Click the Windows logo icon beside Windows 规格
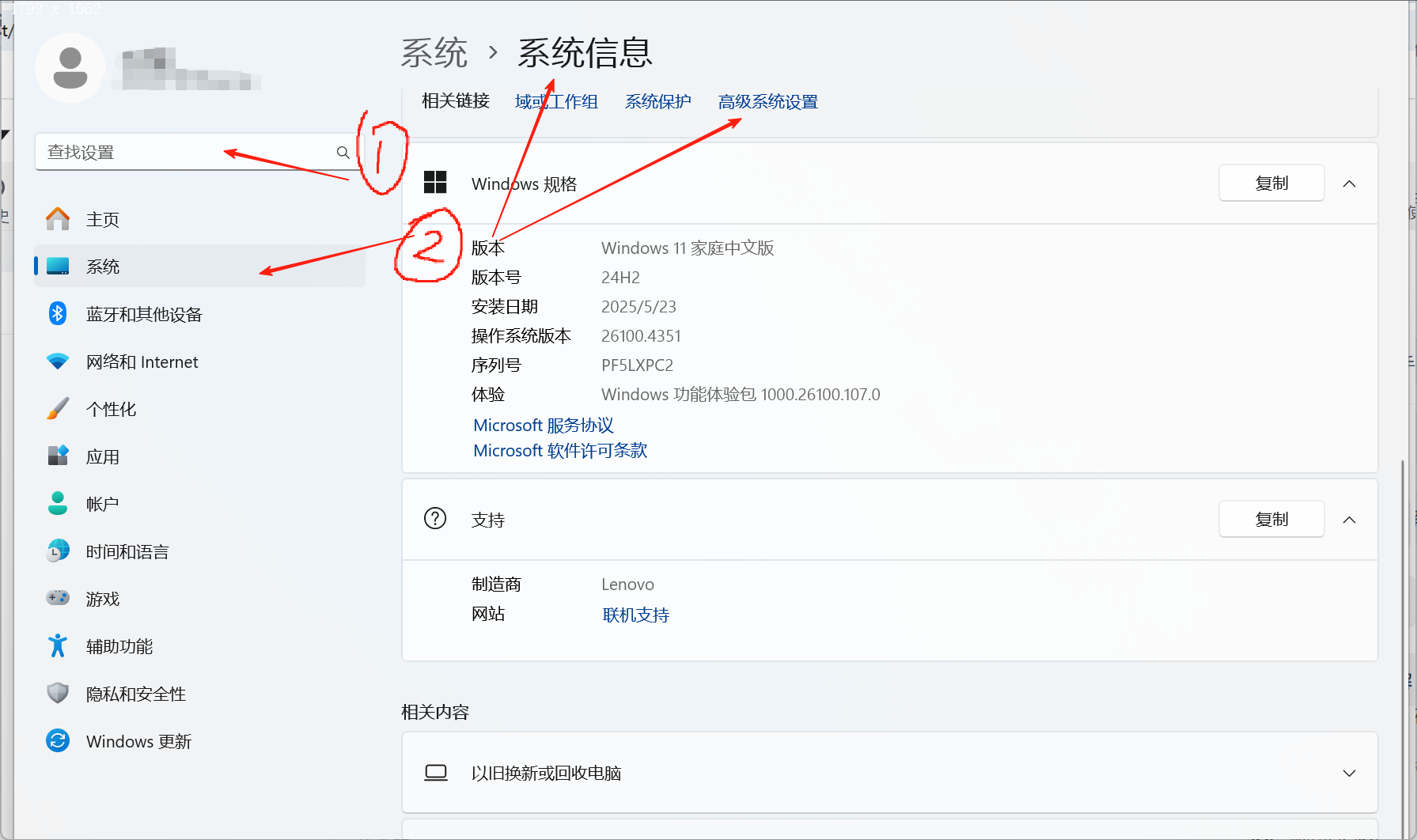 click(435, 183)
